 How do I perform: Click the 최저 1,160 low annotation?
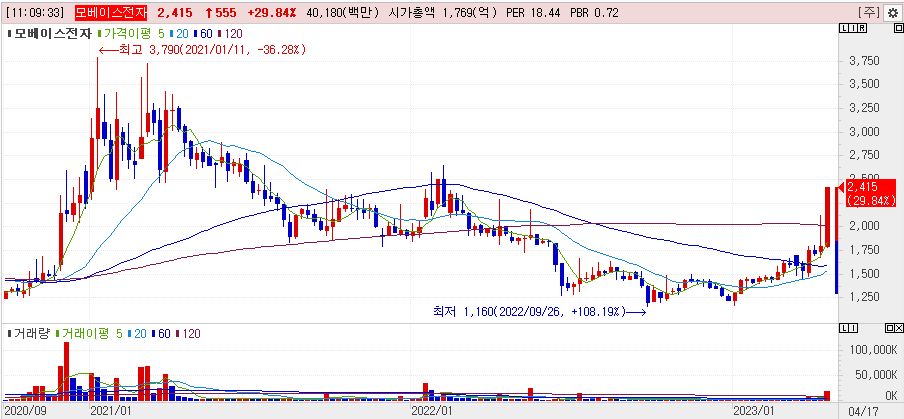(x=539, y=312)
